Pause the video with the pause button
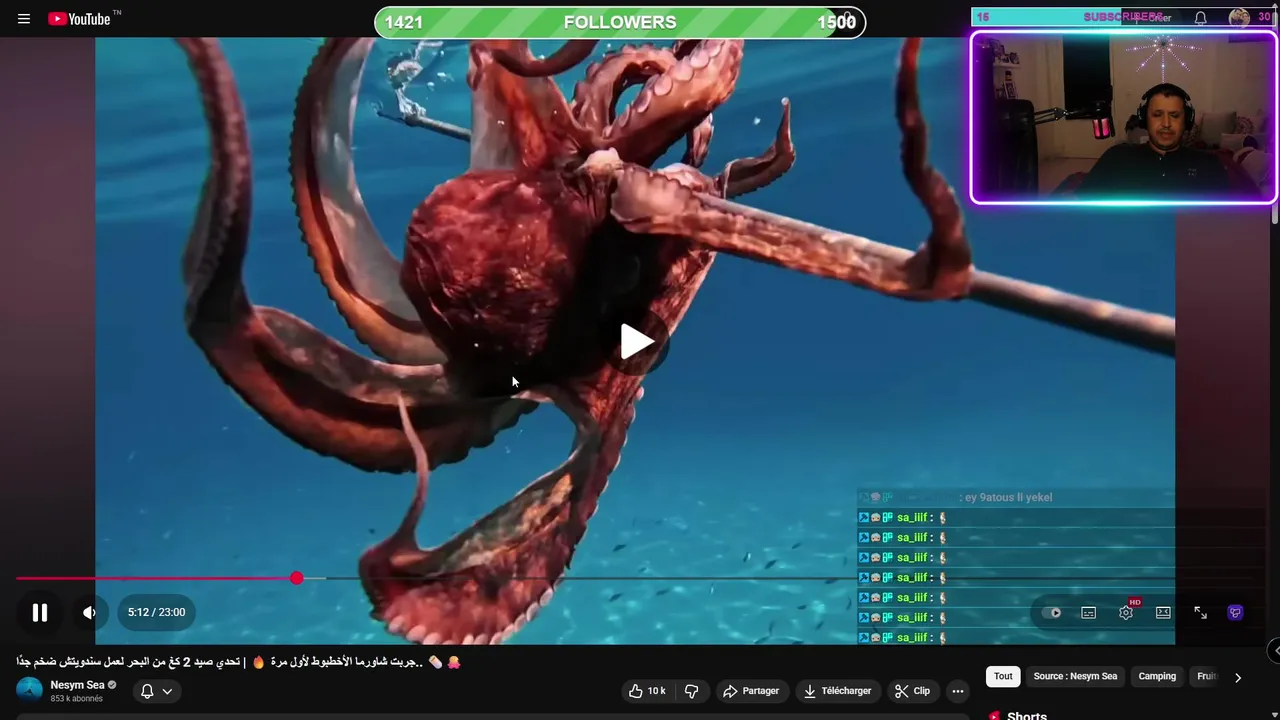Image resolution: width=1280 pixels, height=720 pixels. click(40, 613)
